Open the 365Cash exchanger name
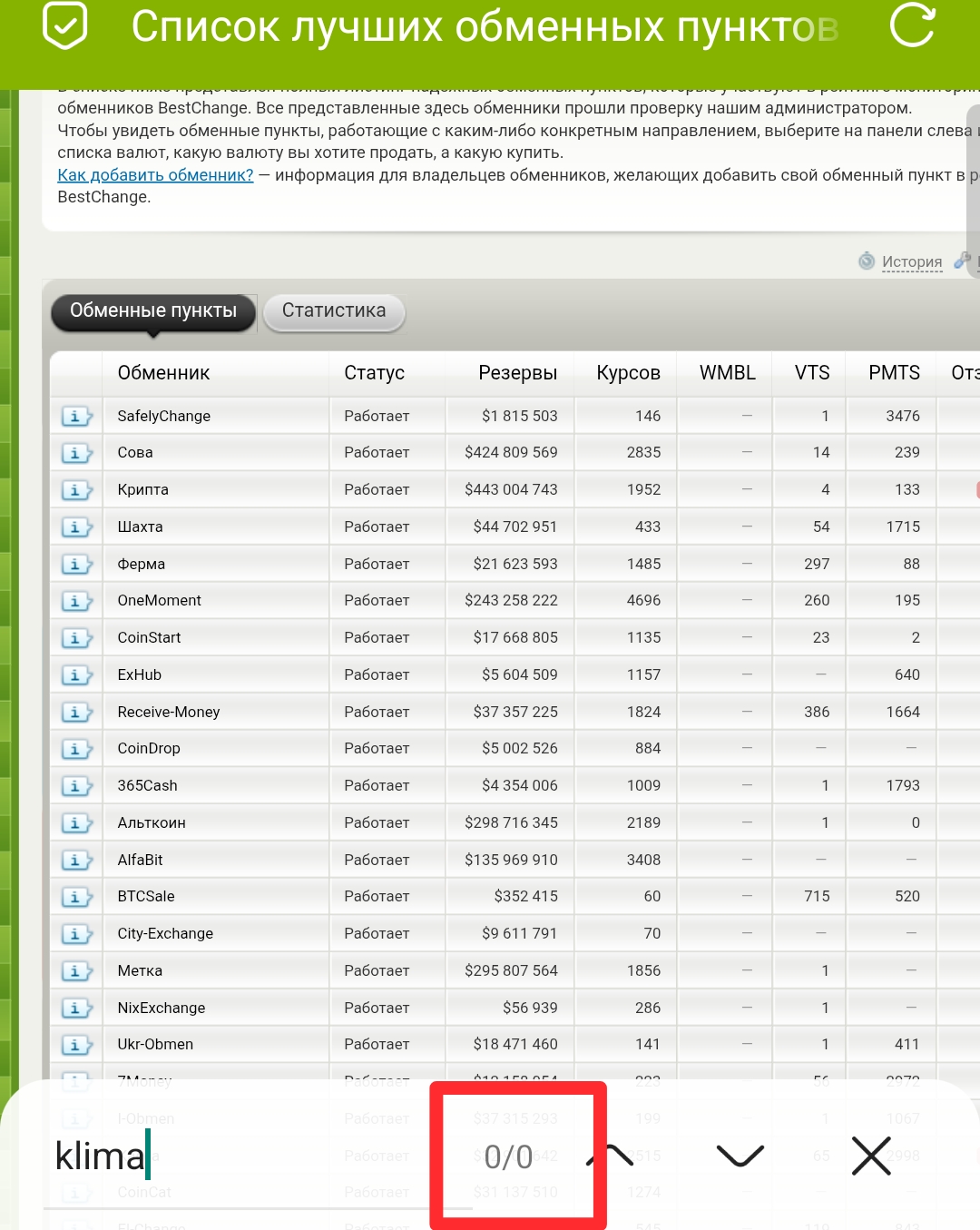Screen dimensions: 980x1230 click(x=147, y=786)
